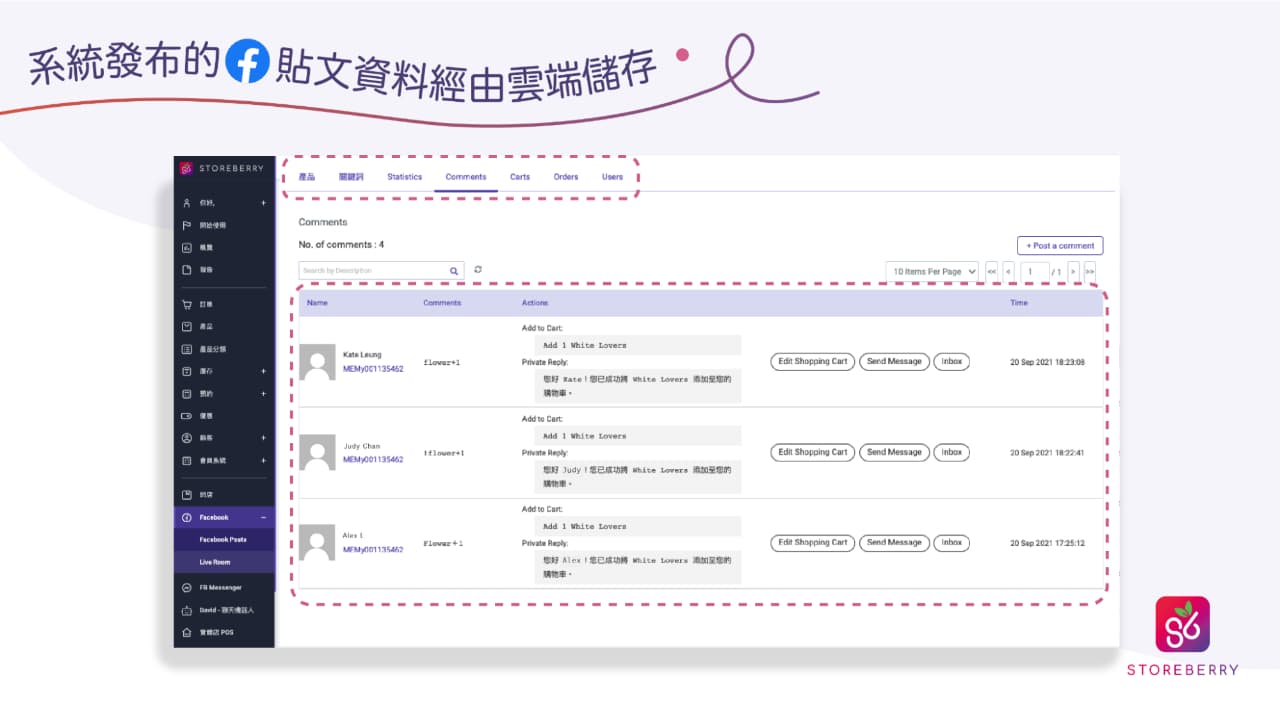Click Kate Leung's avatar thumbnail
The image size is (1280, 702).
pyautogui.click(x=317, y=362)
